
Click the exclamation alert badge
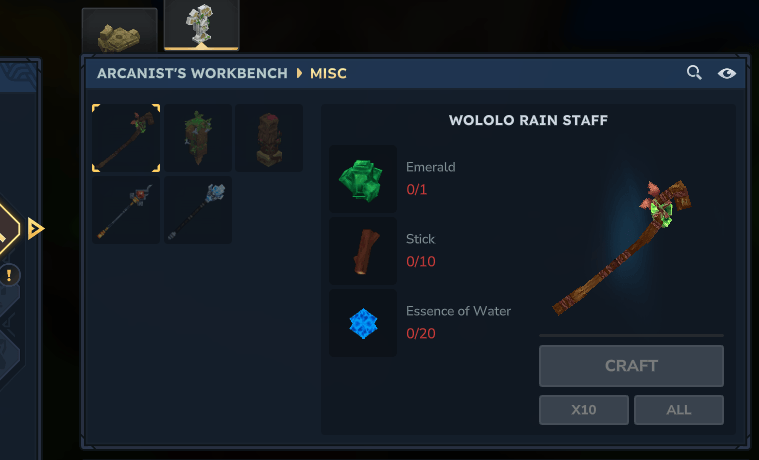click(9, 275)
